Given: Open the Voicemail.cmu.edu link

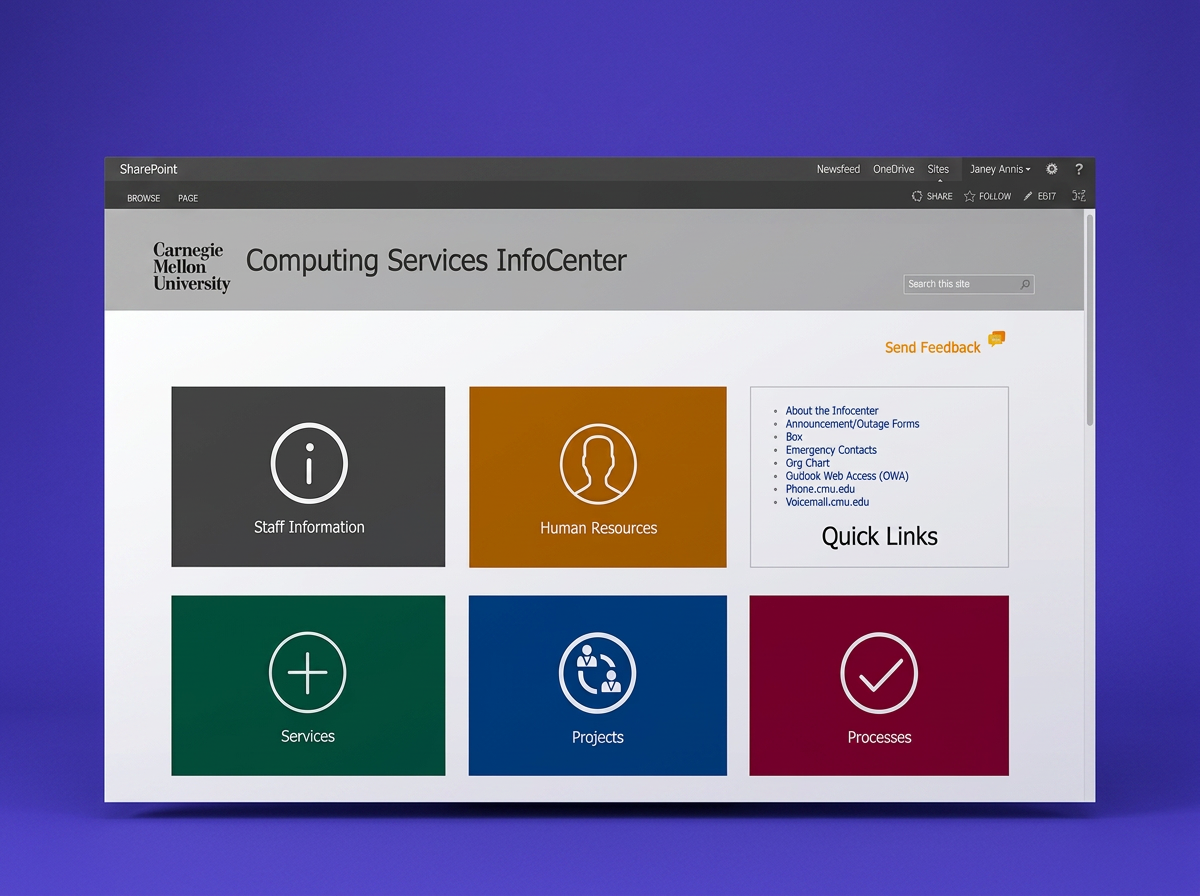Looking at the screenshot, I should 827,502.
